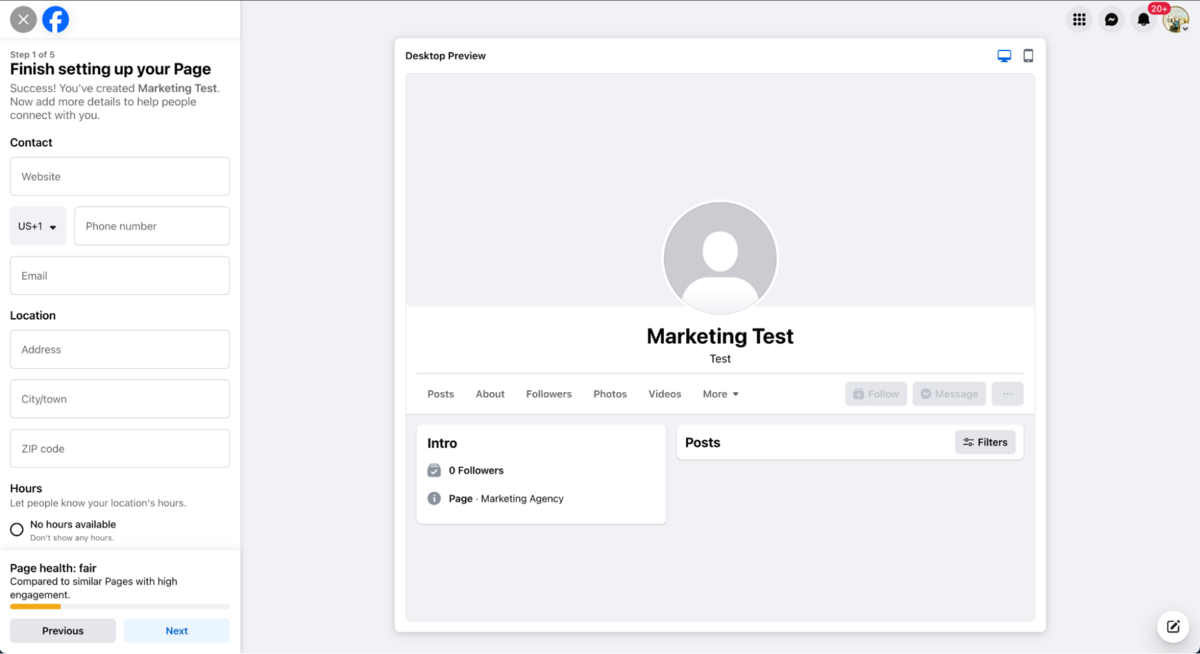The width and height of the screenshot is (1200, 654).
Task: Open the Facebook apps grid menu
Action: click(1079, 19)
